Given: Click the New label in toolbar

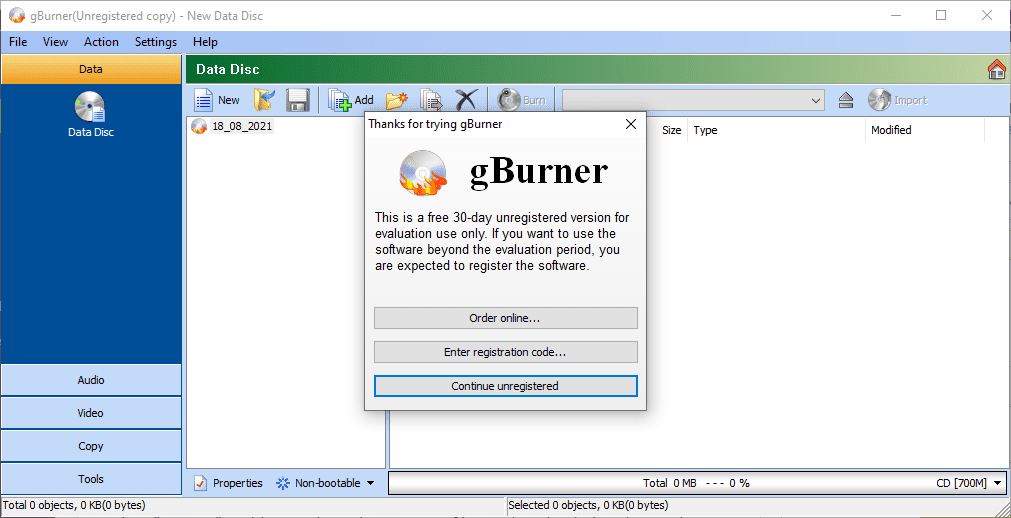Looking at the screenshot, I should click(228, 100).
